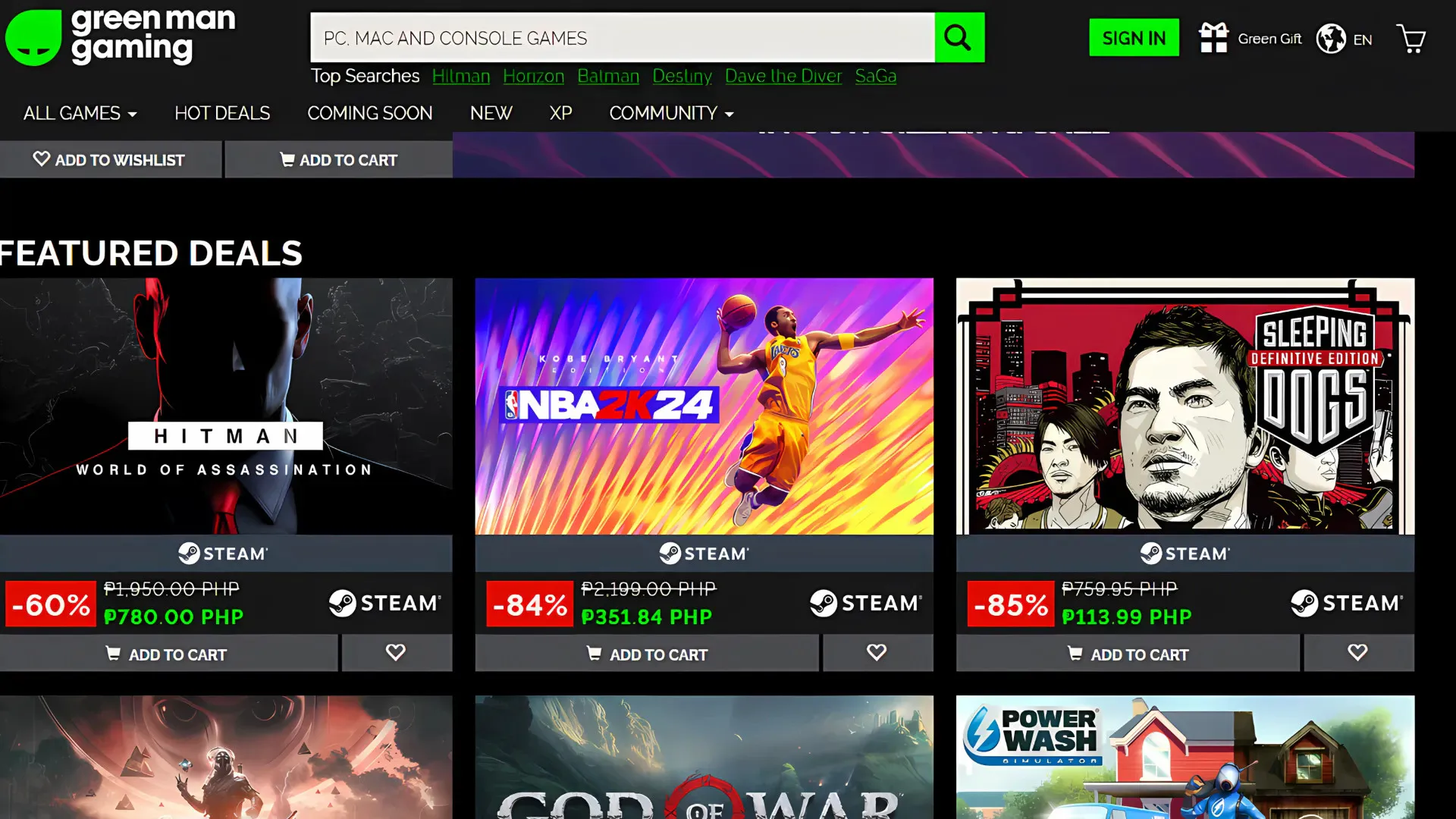
Task: Open the COMING SOON menu item
Action: pyautogui.click(x=370, y=114)
